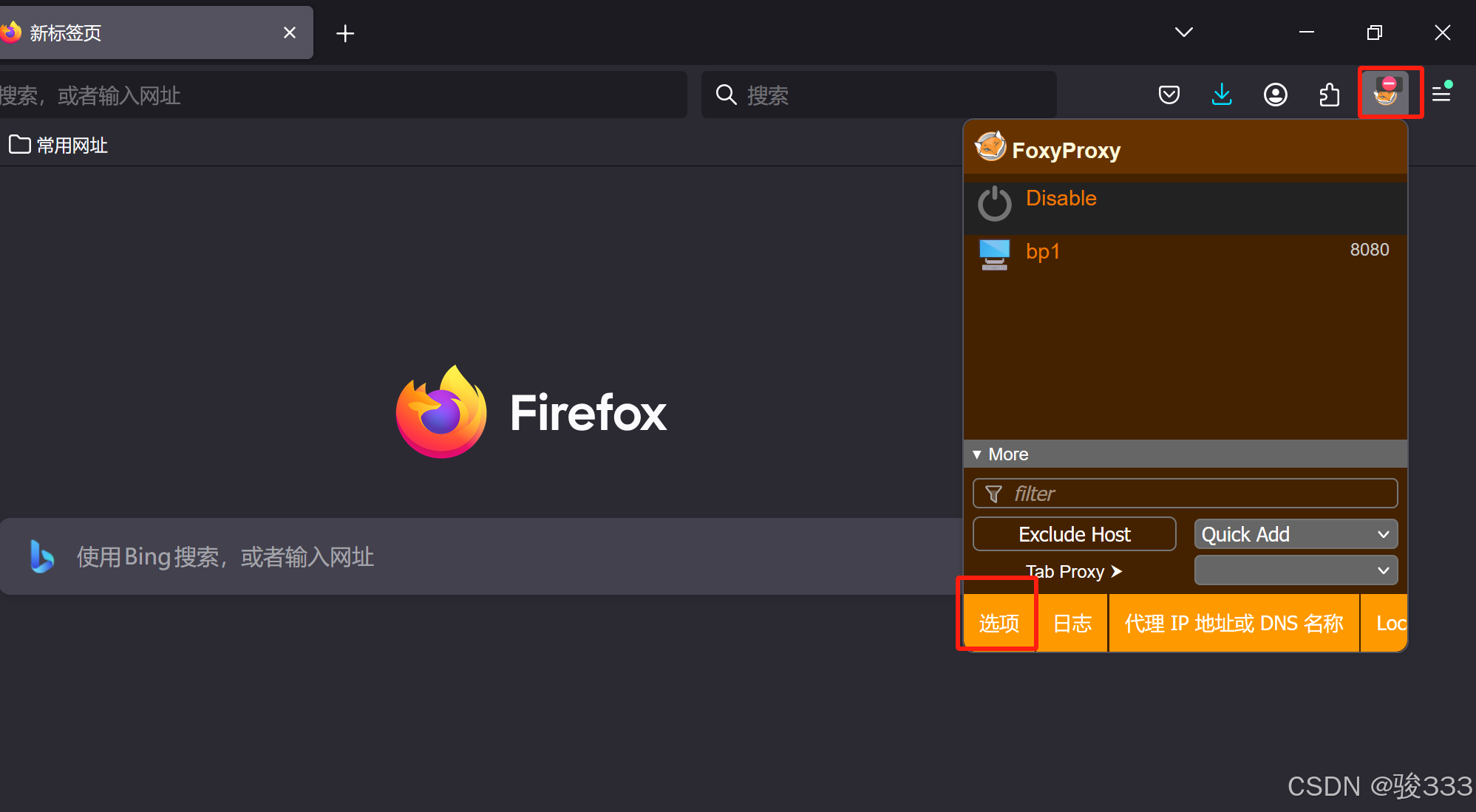Toggle the Disable power button in FoxyProxy
The image size is (1476, 812).
pos(994,203)
